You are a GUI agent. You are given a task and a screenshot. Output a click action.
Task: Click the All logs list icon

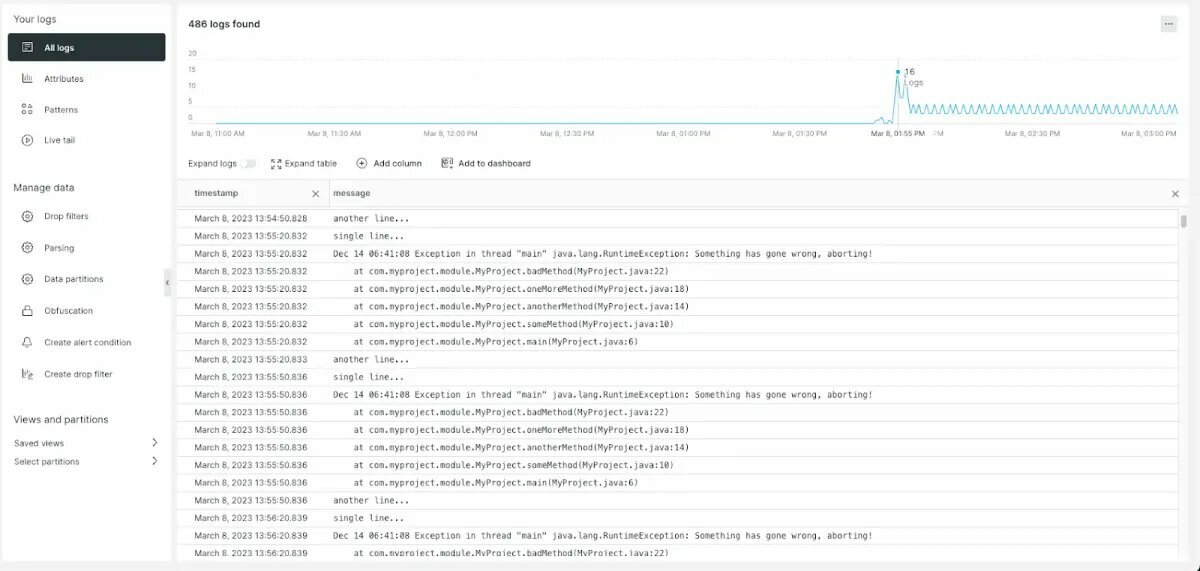coord(27,47)
